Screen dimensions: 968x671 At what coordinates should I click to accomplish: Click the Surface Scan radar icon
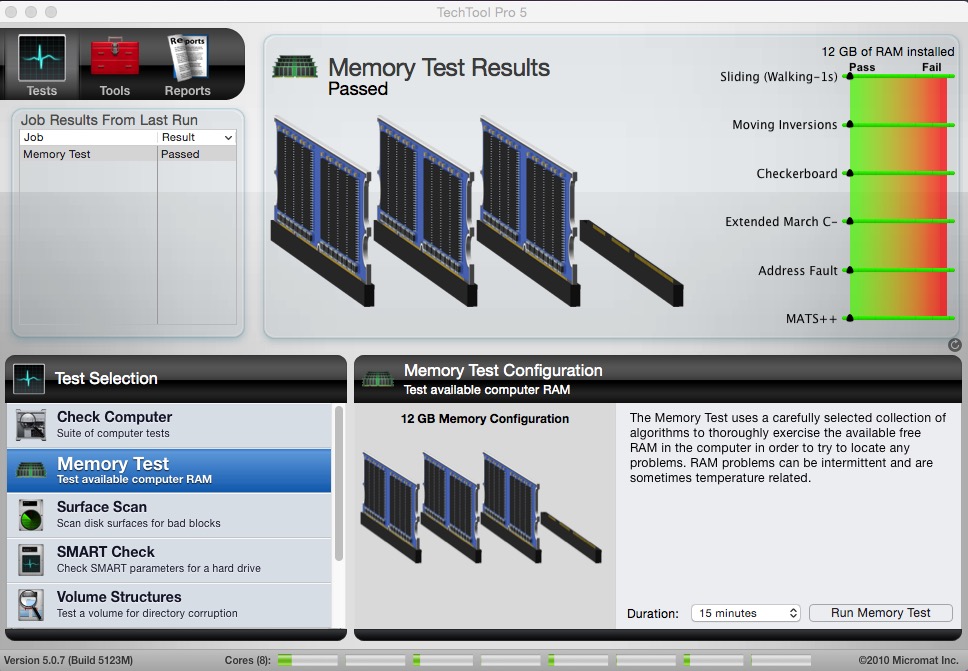pyautogui.click(x=31, y=515)
